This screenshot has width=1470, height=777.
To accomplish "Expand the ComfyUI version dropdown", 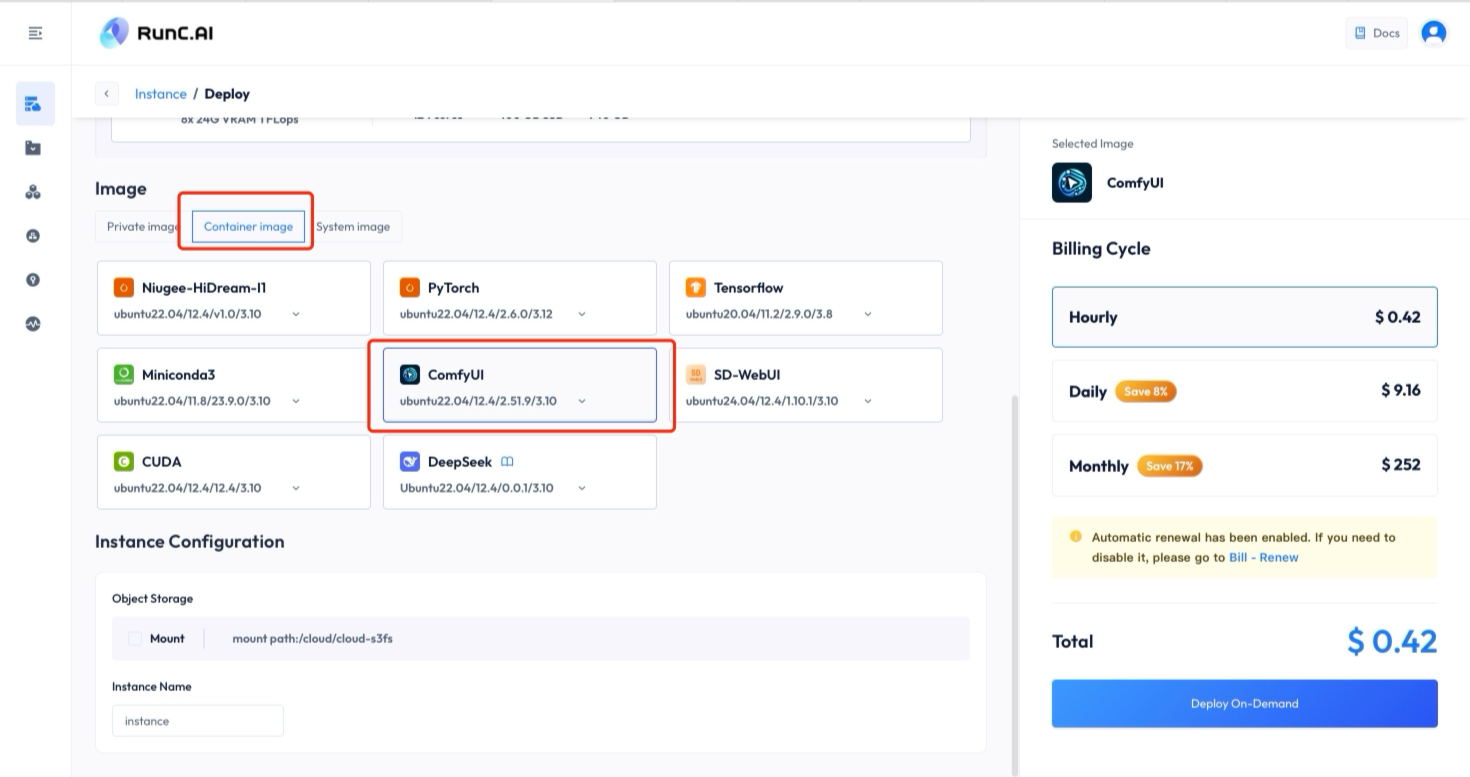I will coord(581,401).
